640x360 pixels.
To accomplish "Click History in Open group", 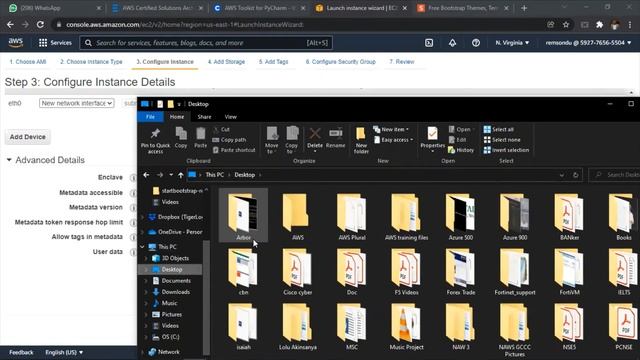I will point(461,150).
